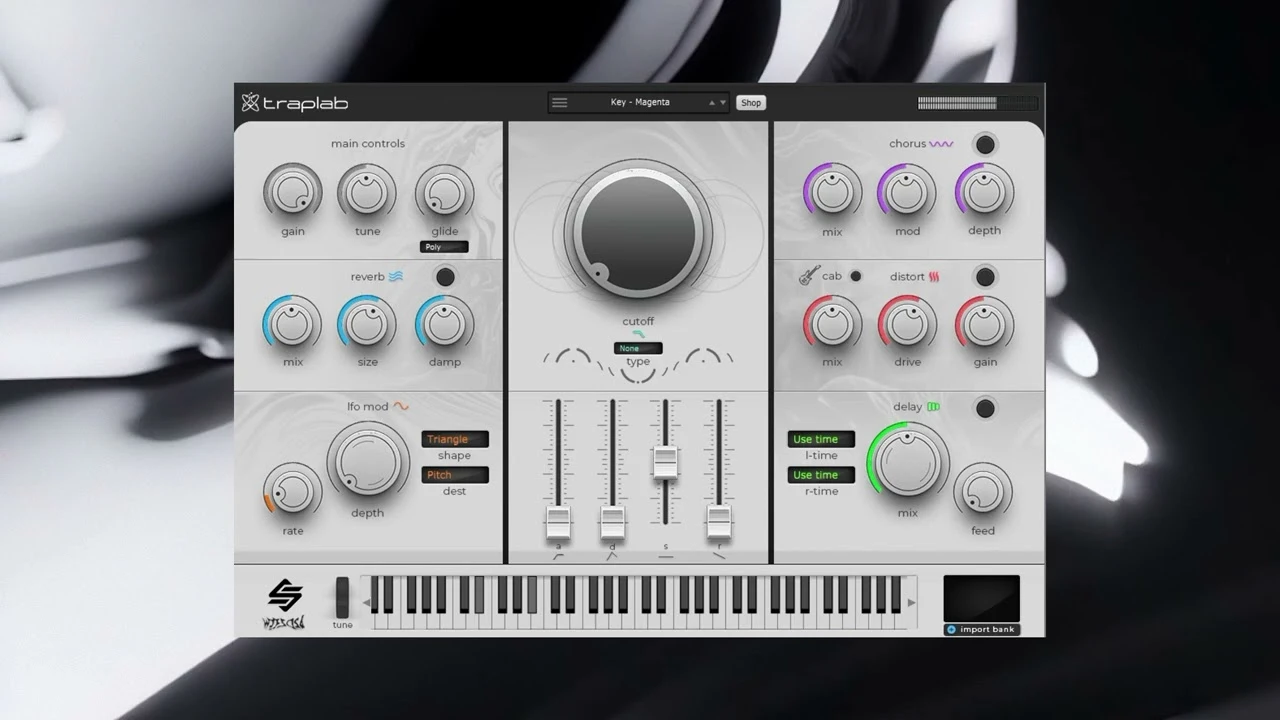Open the preset list hamburger menu
The image size is (1280, 720).
pos(560,102)
